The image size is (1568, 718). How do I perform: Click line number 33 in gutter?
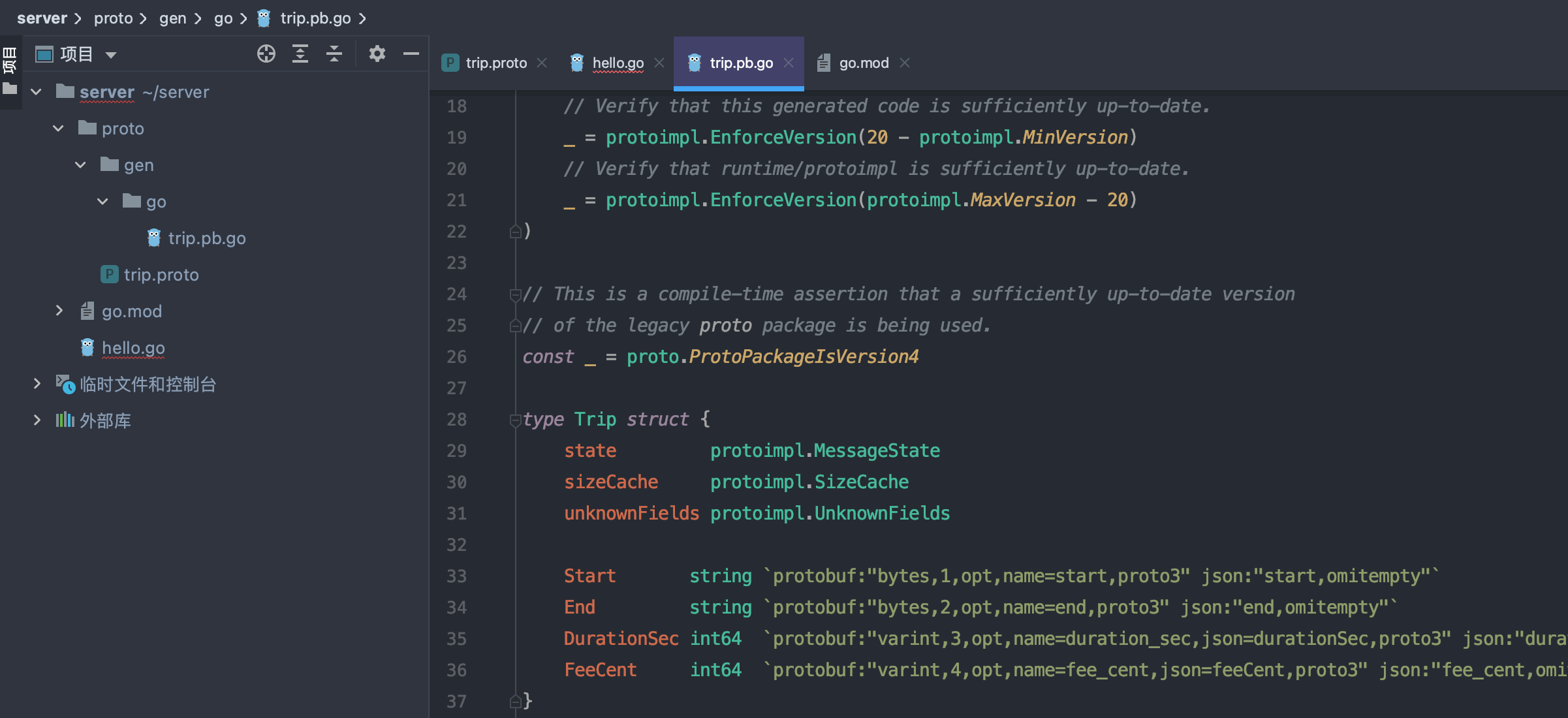pyautogui.click(x=456, y=576)
